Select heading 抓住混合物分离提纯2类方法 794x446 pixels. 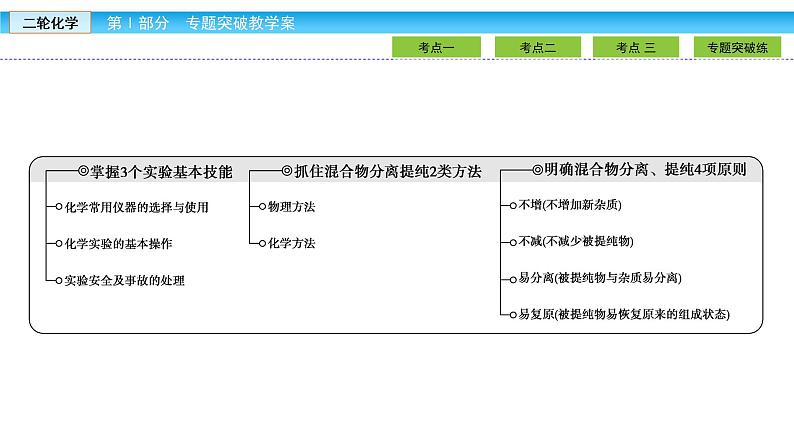(388, 171)
